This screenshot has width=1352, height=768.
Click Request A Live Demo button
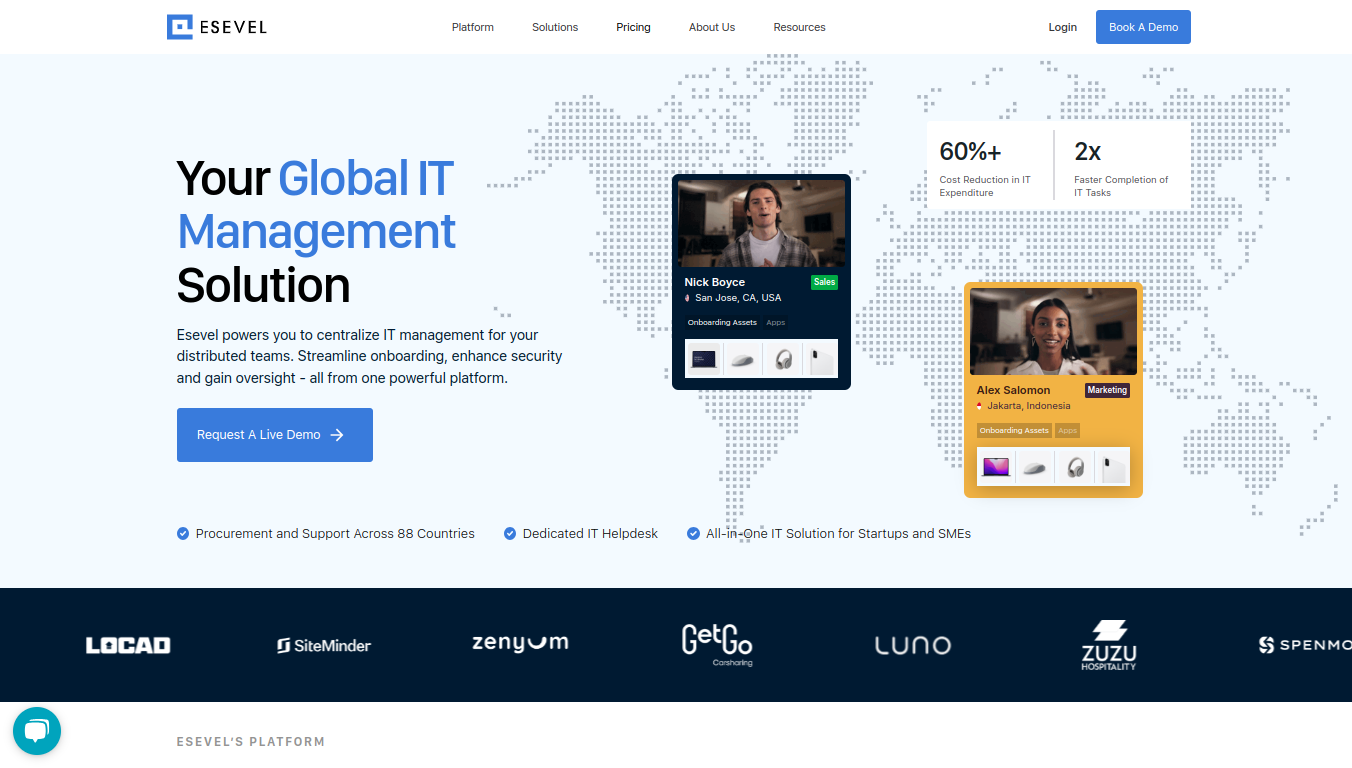(275, 435)
